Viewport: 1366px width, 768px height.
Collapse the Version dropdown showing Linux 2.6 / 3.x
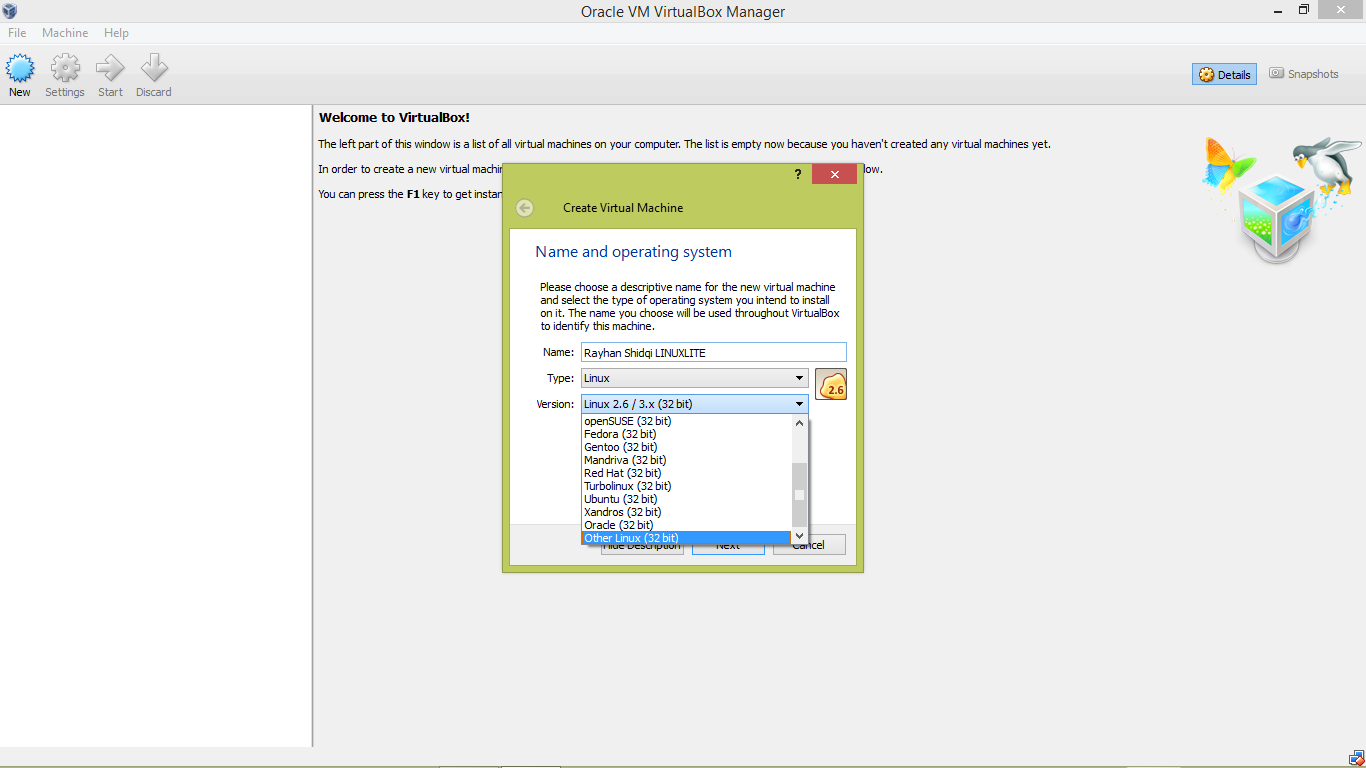coord(695,404)
